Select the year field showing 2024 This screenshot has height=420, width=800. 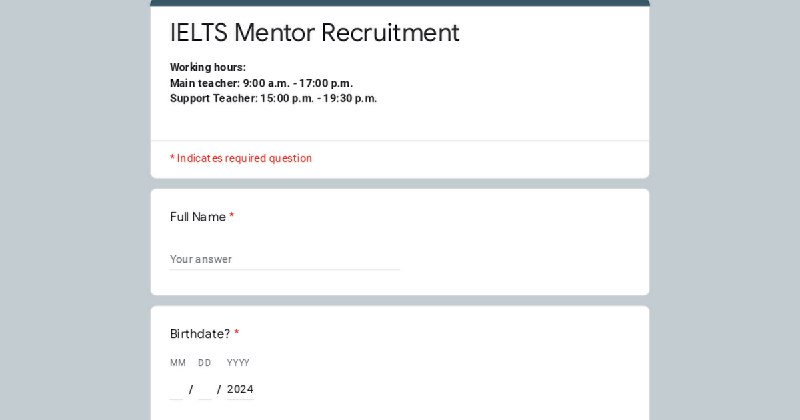coord(240,389)
